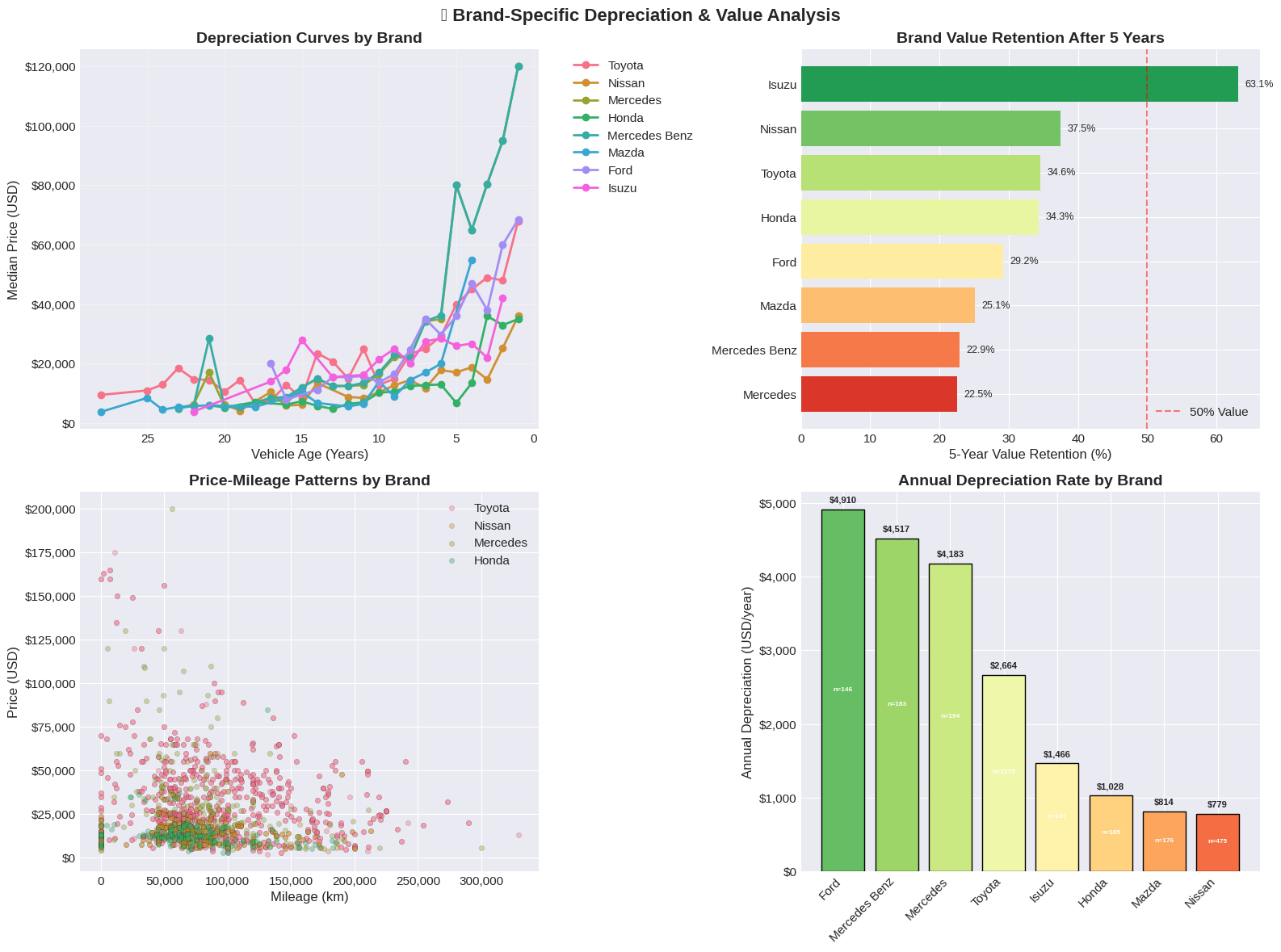Click the 22.9% value label

(x=981, y=350)
